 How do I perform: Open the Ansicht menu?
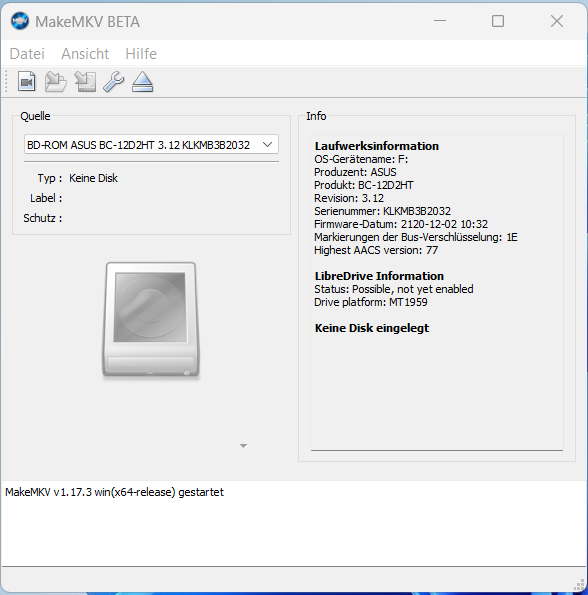(85, 54)
